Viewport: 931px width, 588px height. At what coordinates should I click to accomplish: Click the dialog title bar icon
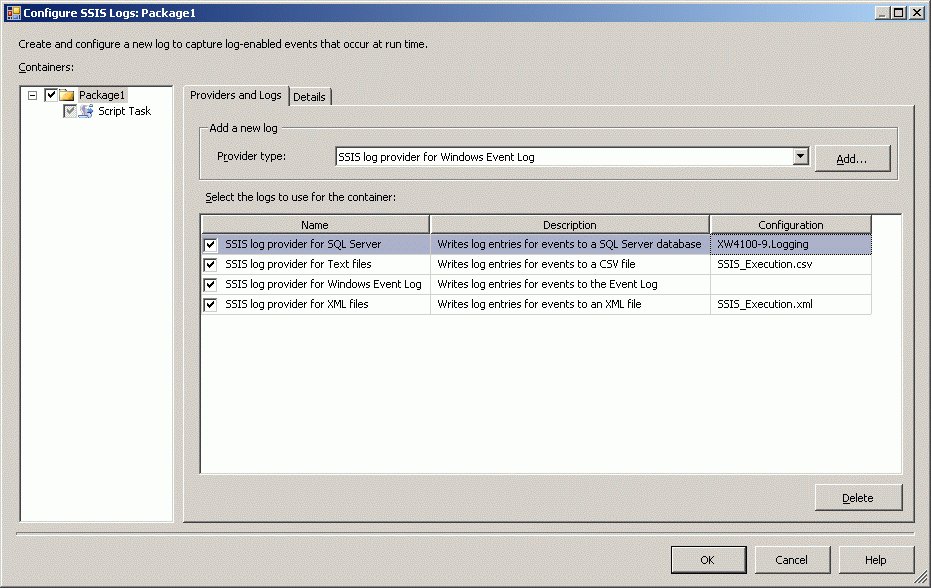(x=13, y=12)
